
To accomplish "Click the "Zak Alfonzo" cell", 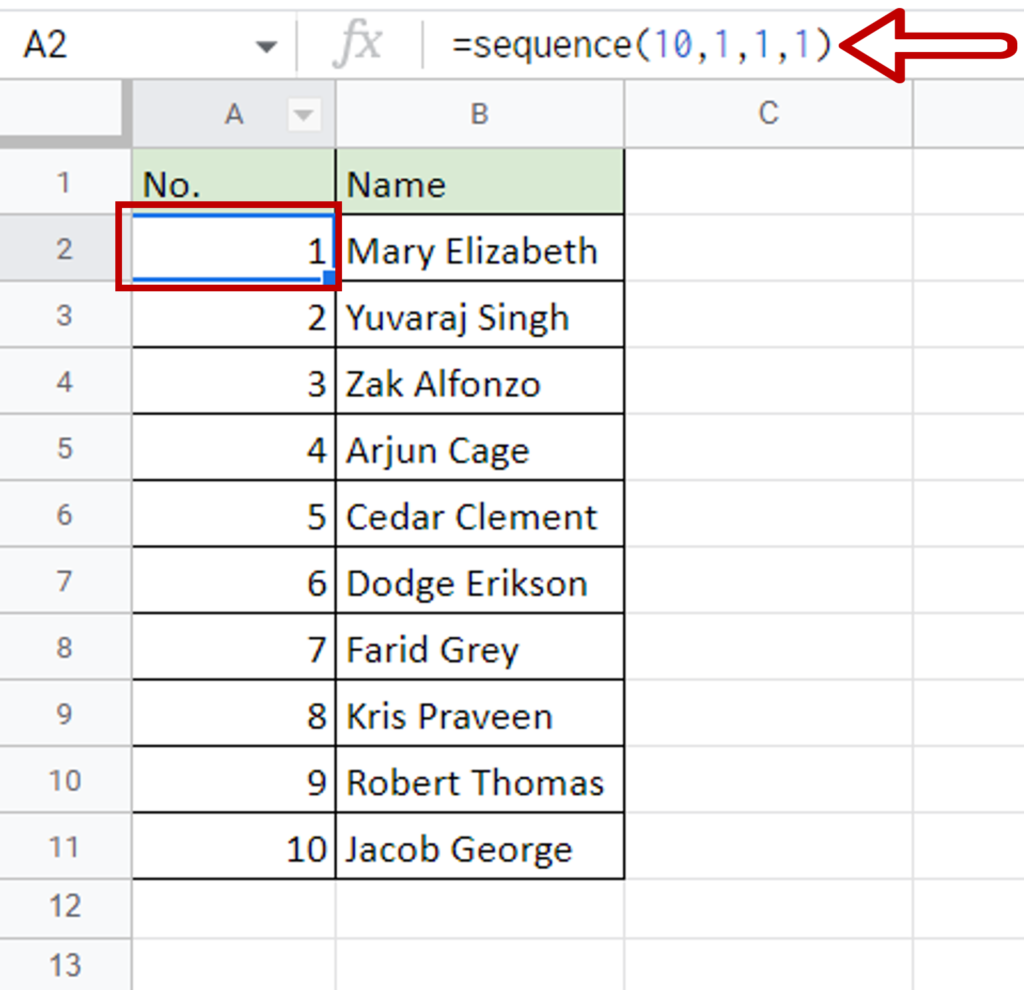I will point(480,381).
